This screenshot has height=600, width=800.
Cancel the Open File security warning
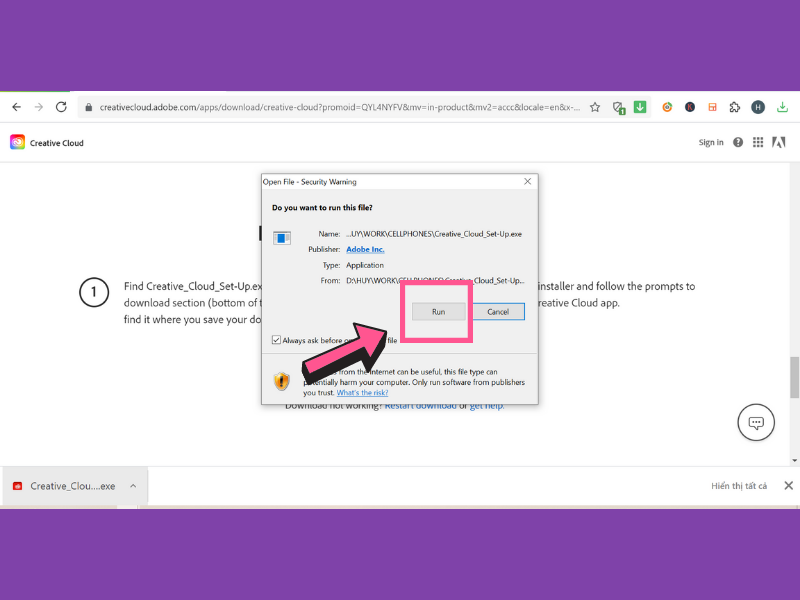click(x=498, y=312)
